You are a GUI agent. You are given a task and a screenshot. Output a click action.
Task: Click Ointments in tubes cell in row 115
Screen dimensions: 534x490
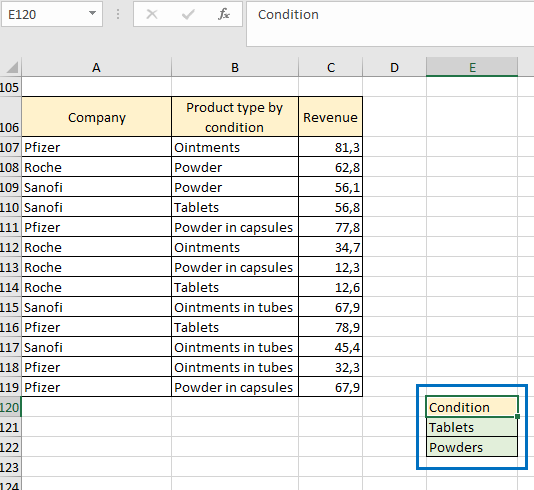pyautogui.click(x=235, y=307)
